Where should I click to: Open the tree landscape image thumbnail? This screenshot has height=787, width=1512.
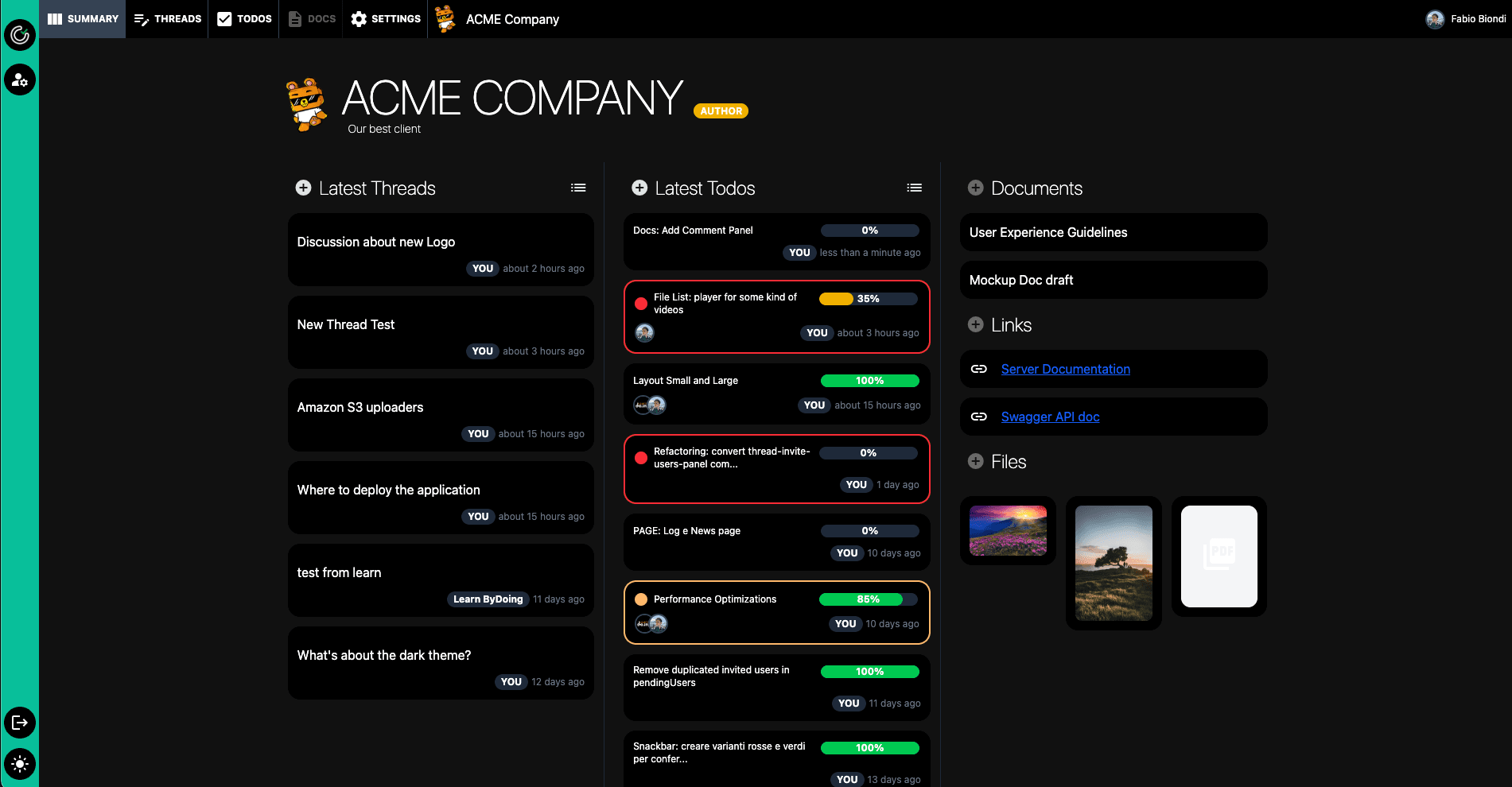click(x=1114, y=563)
